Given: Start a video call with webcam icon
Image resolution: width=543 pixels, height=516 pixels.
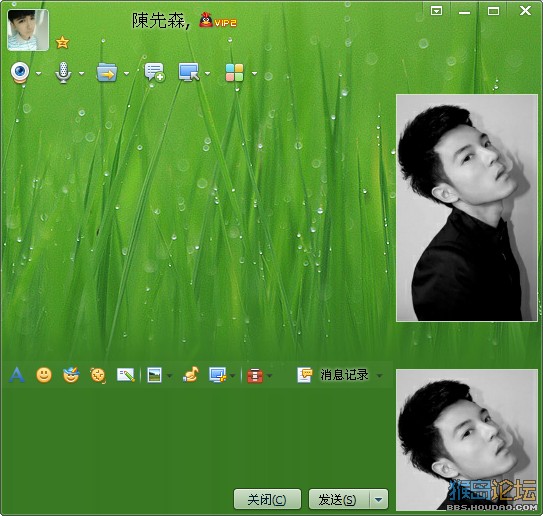Looking at the screenshot, I should 20,72.
